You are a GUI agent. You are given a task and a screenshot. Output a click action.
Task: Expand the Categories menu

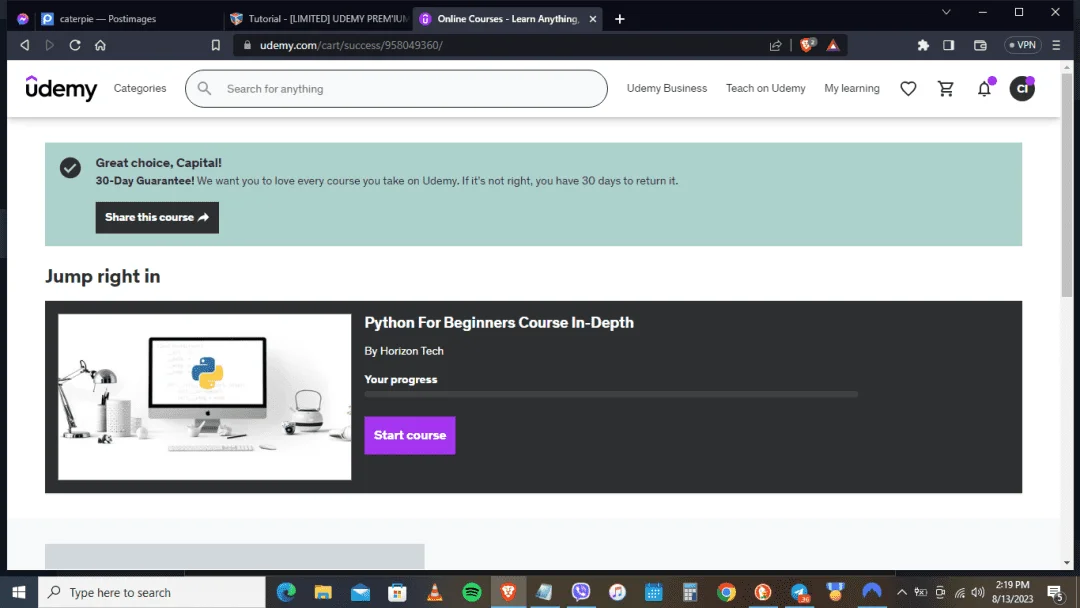point(140,88)
